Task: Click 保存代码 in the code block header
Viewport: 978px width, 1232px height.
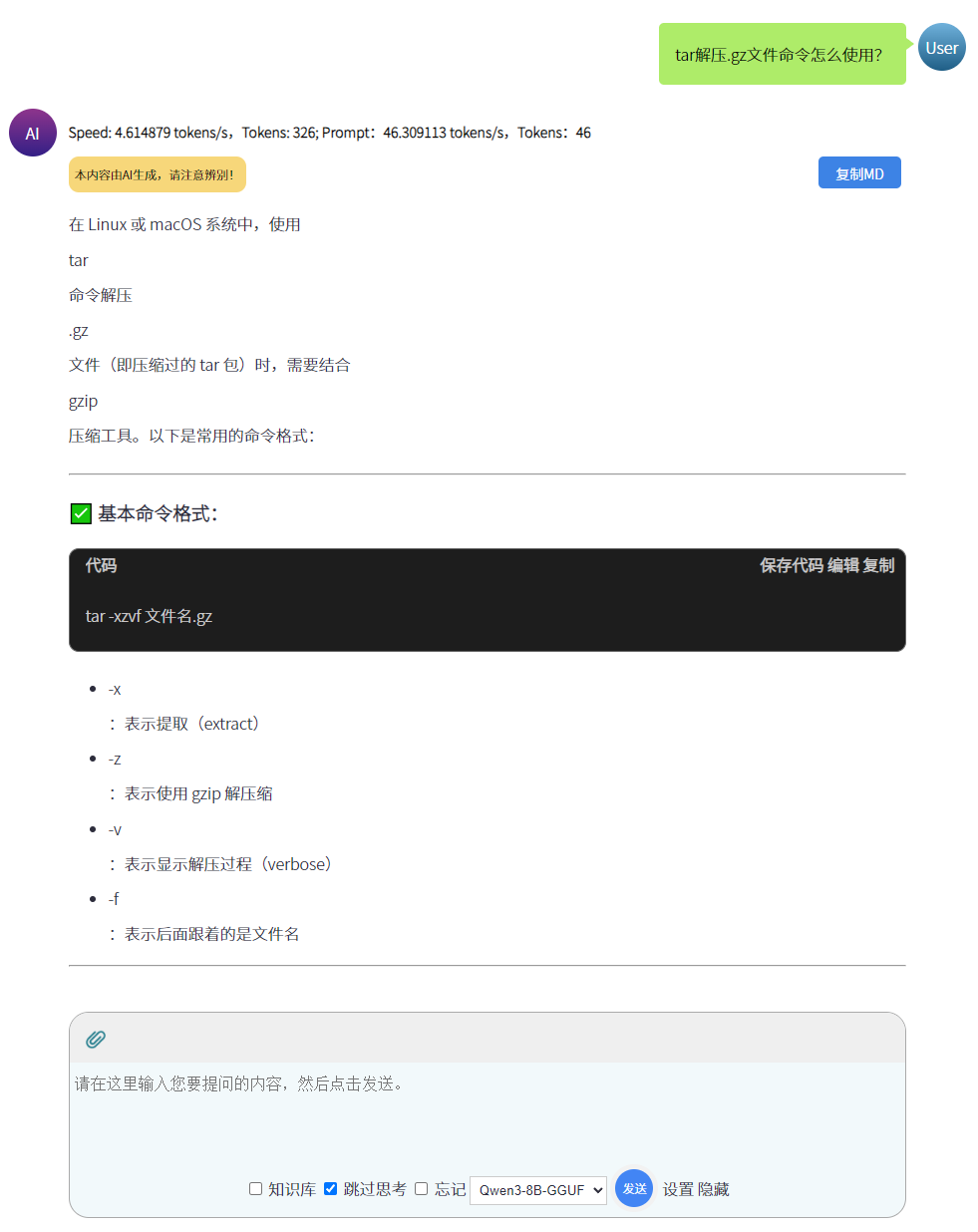Action: pos(792,565)
